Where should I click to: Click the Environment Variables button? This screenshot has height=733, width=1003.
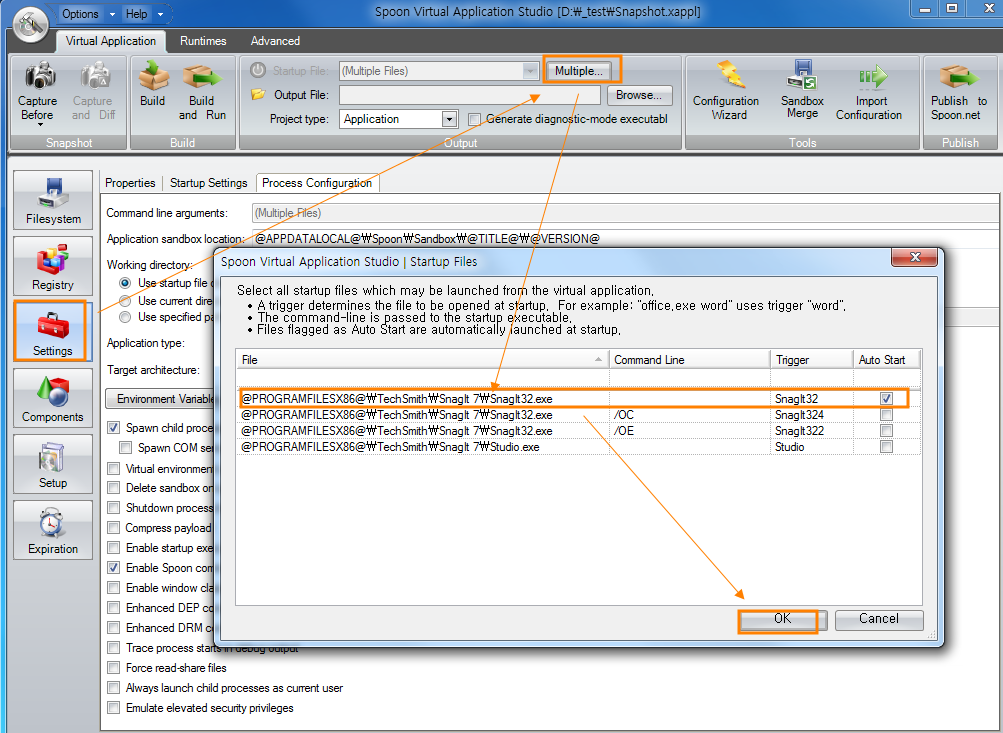[160, 399]
